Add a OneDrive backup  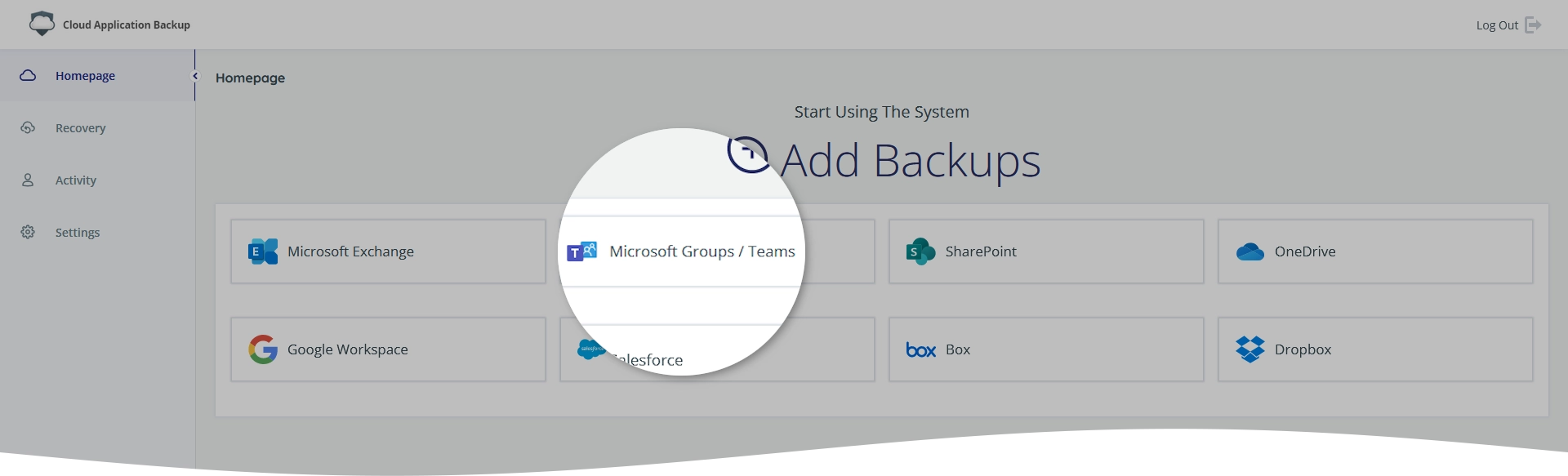pyautogui.click(x=1375, y=251)
